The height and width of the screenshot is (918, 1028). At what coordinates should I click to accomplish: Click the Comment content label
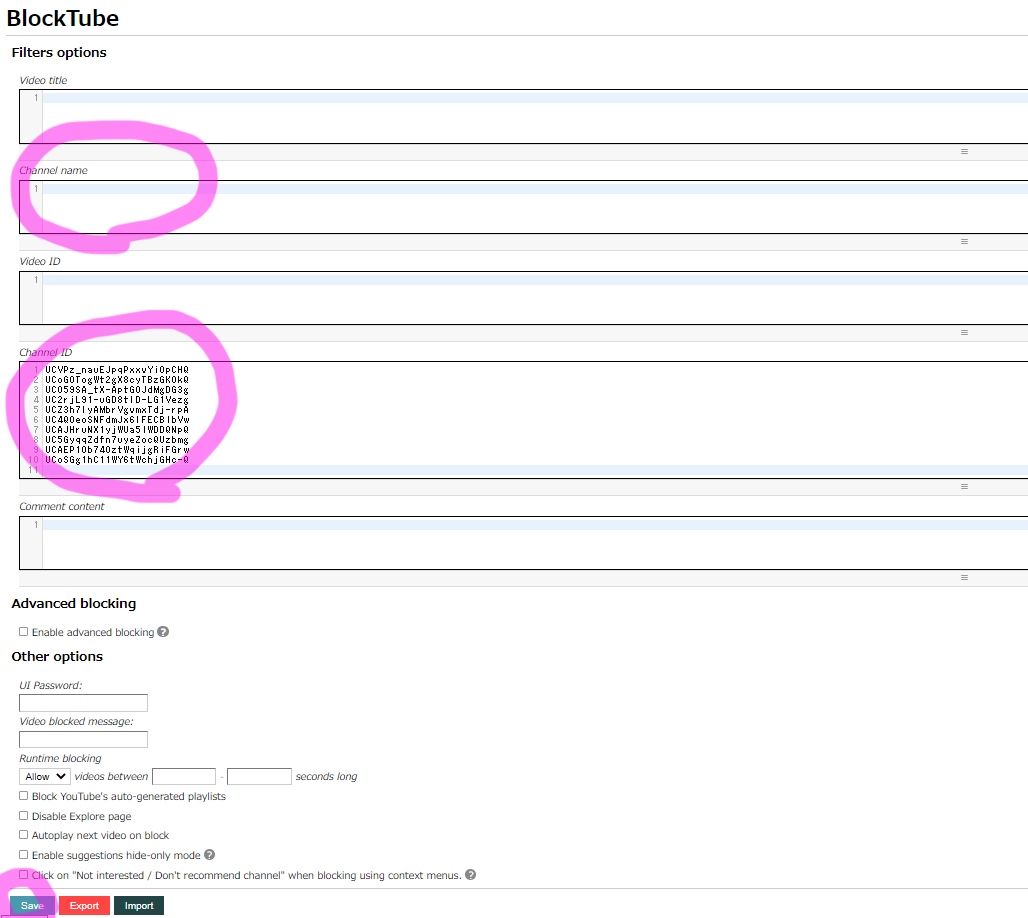(62, 506)
